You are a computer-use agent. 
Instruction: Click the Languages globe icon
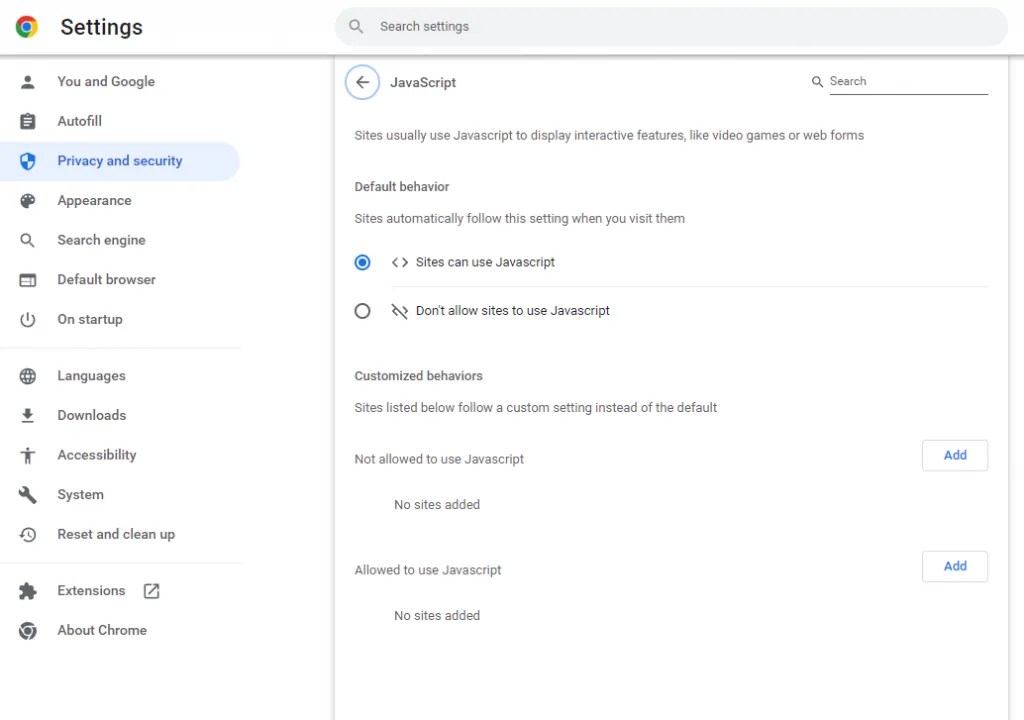click(x=28, y=375)
